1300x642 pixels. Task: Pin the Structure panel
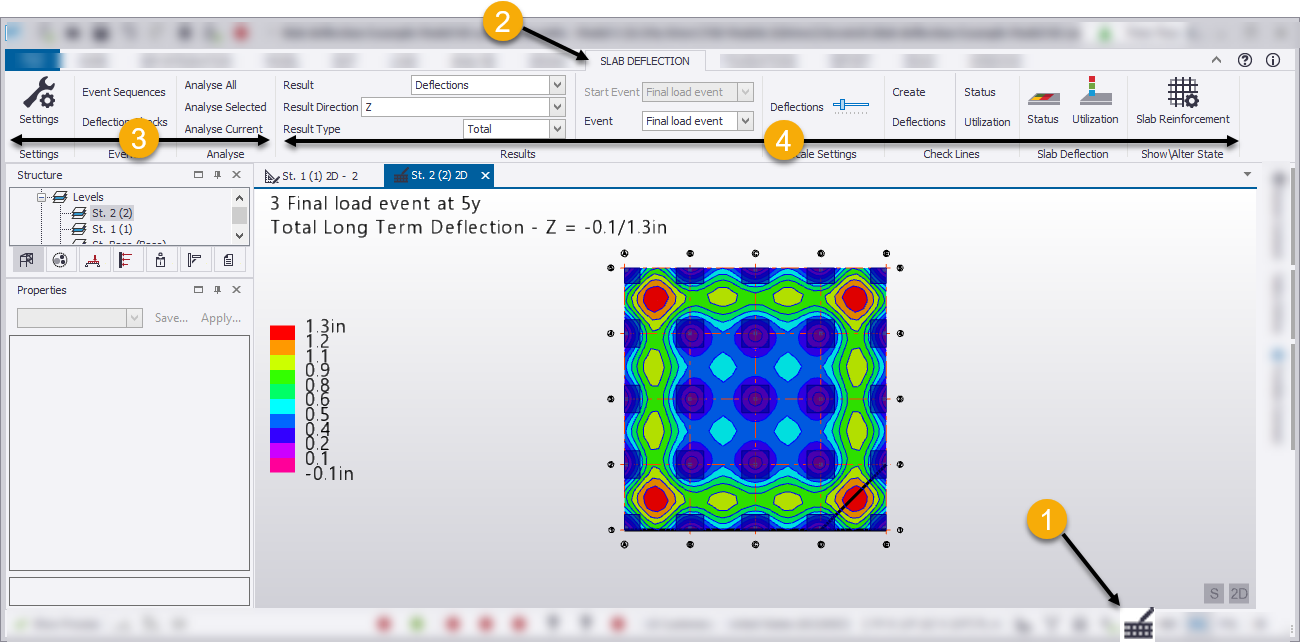click(217, 175)
